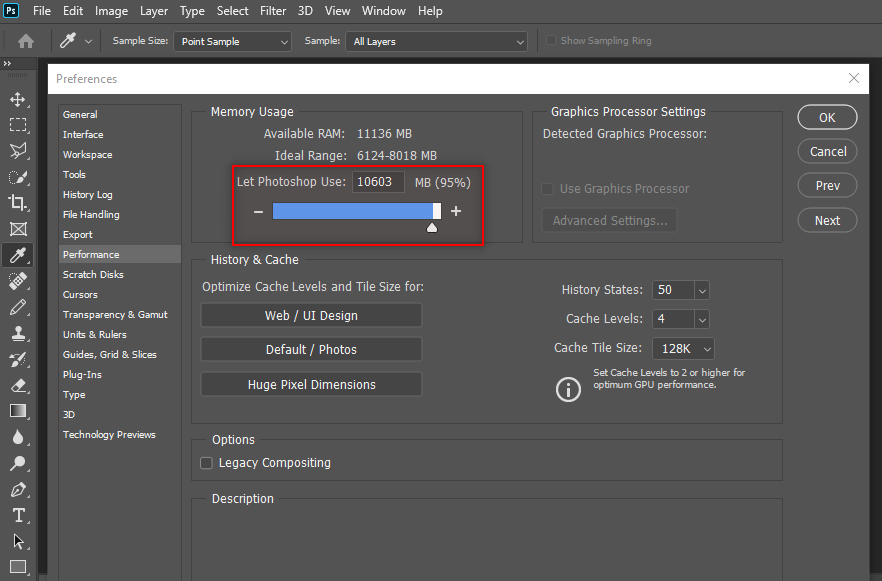882x581 pixels.
Task: Increase memory with plus button
Action: 456,211
